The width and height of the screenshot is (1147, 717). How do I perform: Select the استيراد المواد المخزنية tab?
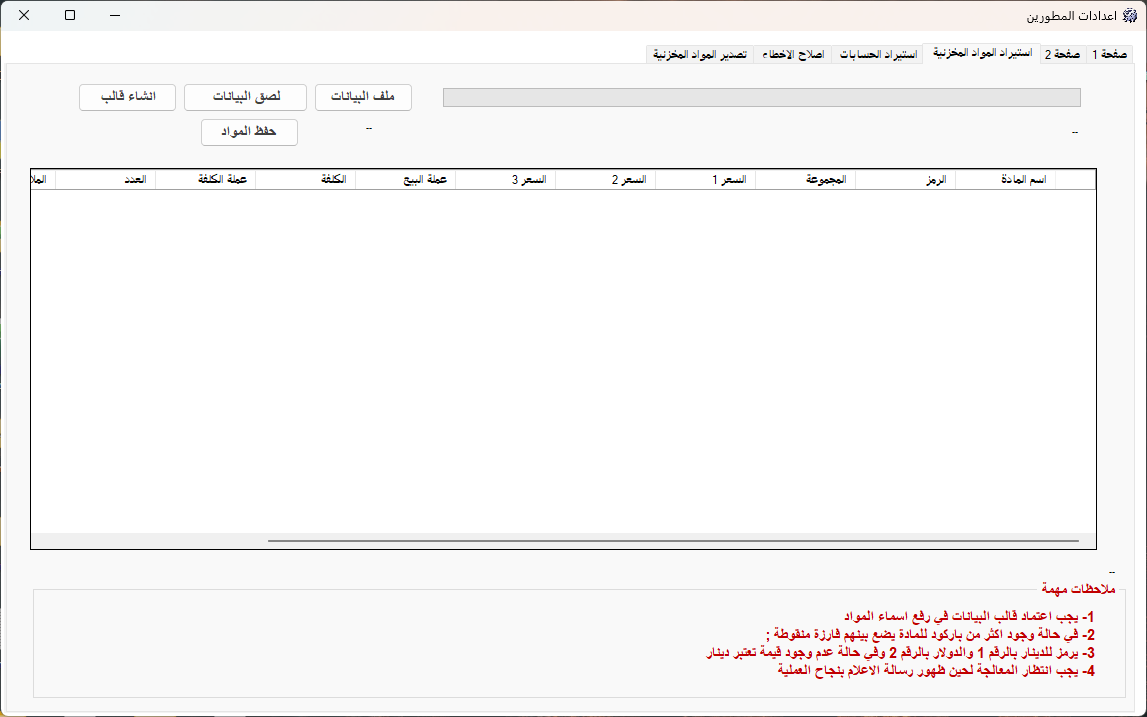[x=982, y=53]
